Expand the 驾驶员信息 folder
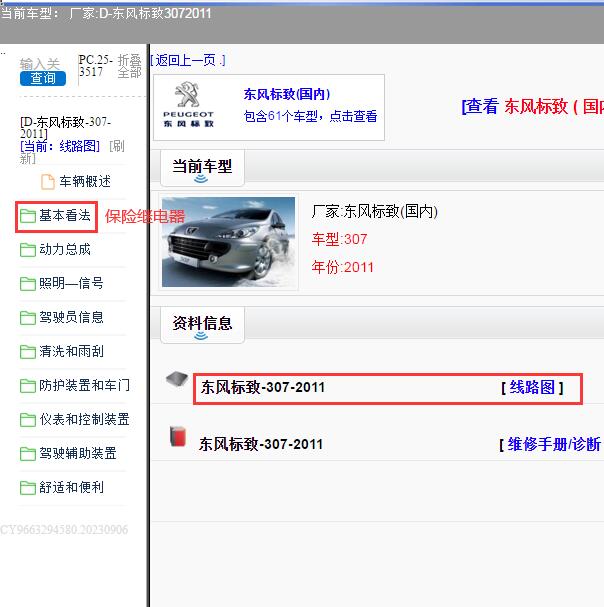 pyautogui.click(x=71, y=317)
